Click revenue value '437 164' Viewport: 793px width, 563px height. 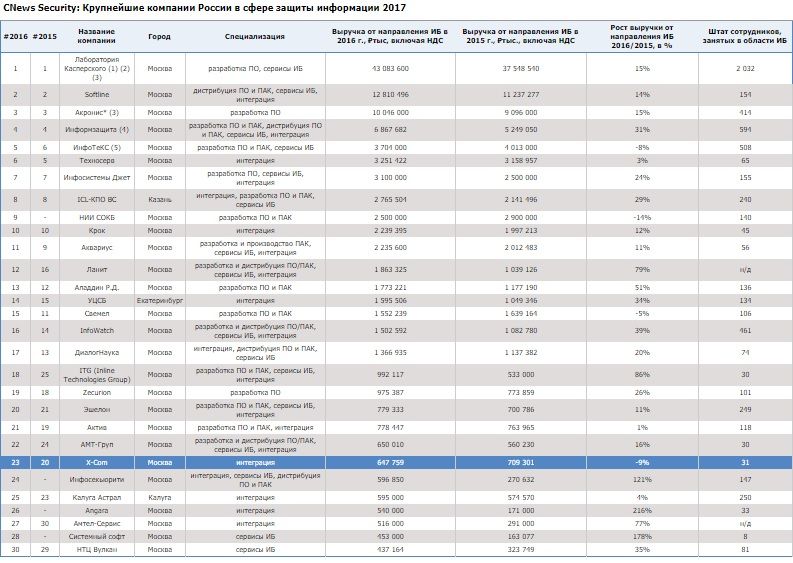[x=390, y=549]
